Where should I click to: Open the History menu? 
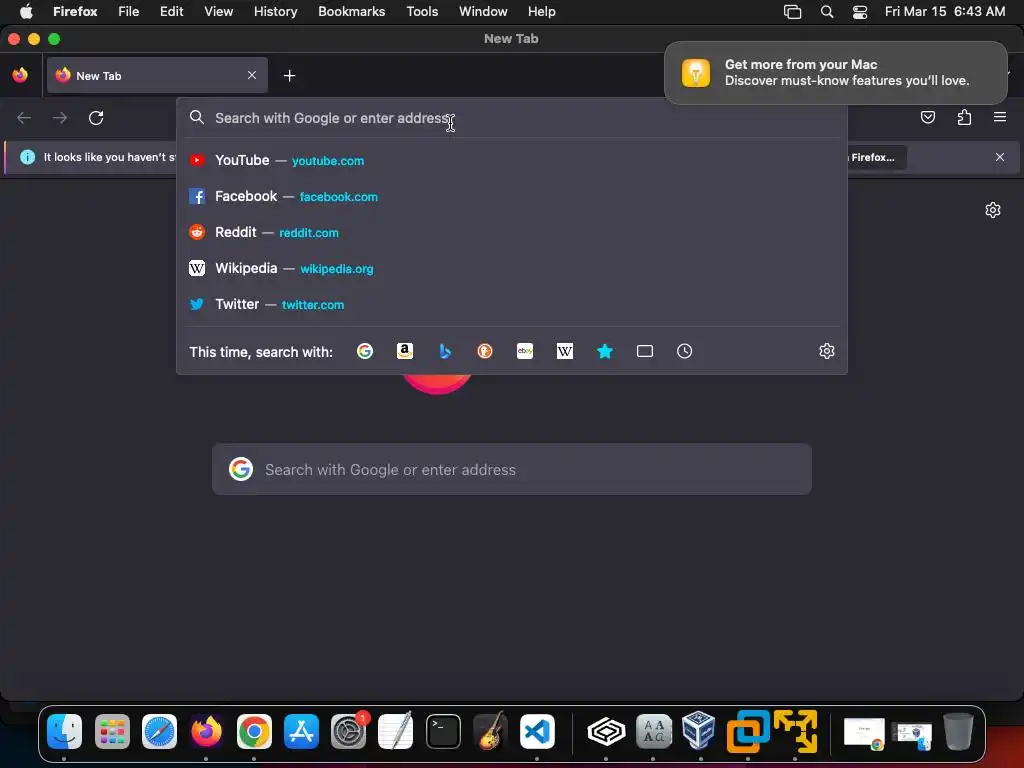[276, 11]
